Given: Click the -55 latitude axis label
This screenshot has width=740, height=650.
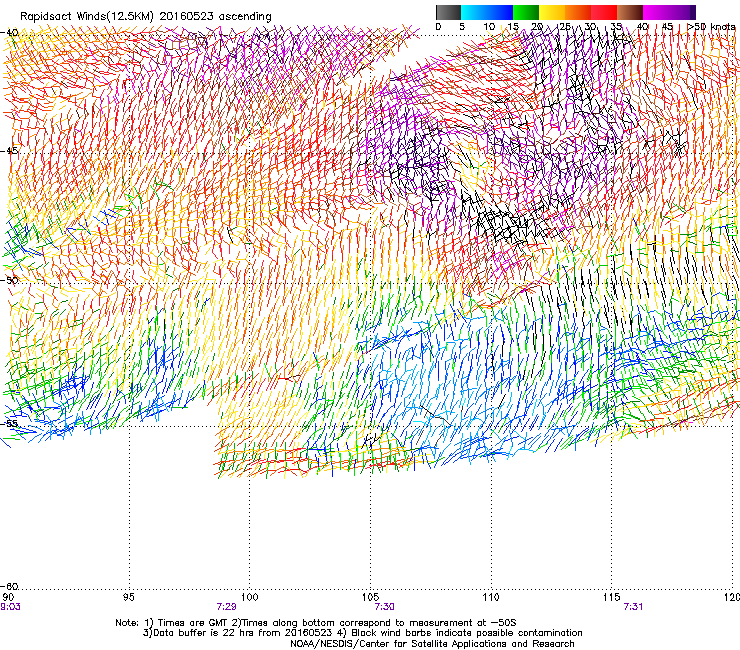Looking at the screenshot, I should [x=10, y=423].
